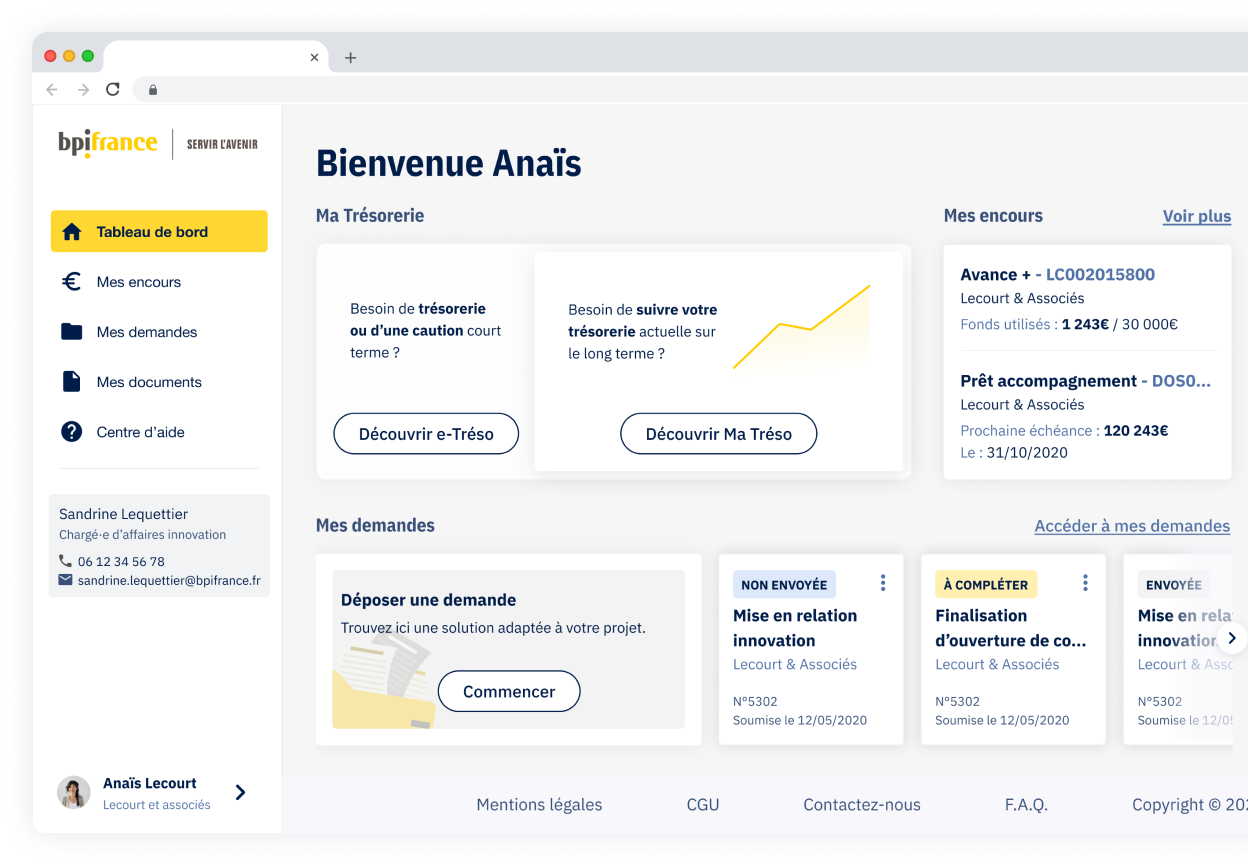This screenshot has width=1248, height=866.
Task: Click the phone icon in advisor card
Action: click(66, 561)
